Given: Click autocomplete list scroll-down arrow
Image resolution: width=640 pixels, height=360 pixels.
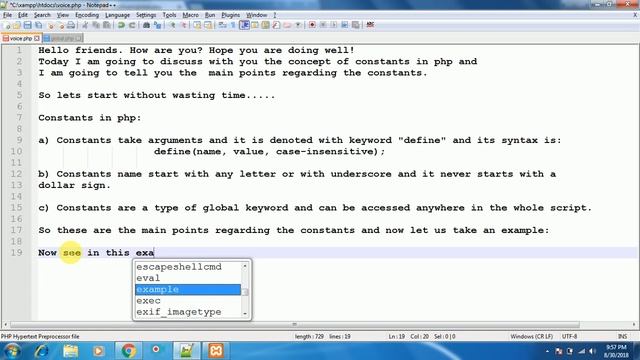Looking at the screenshot, I should (245, 313).
